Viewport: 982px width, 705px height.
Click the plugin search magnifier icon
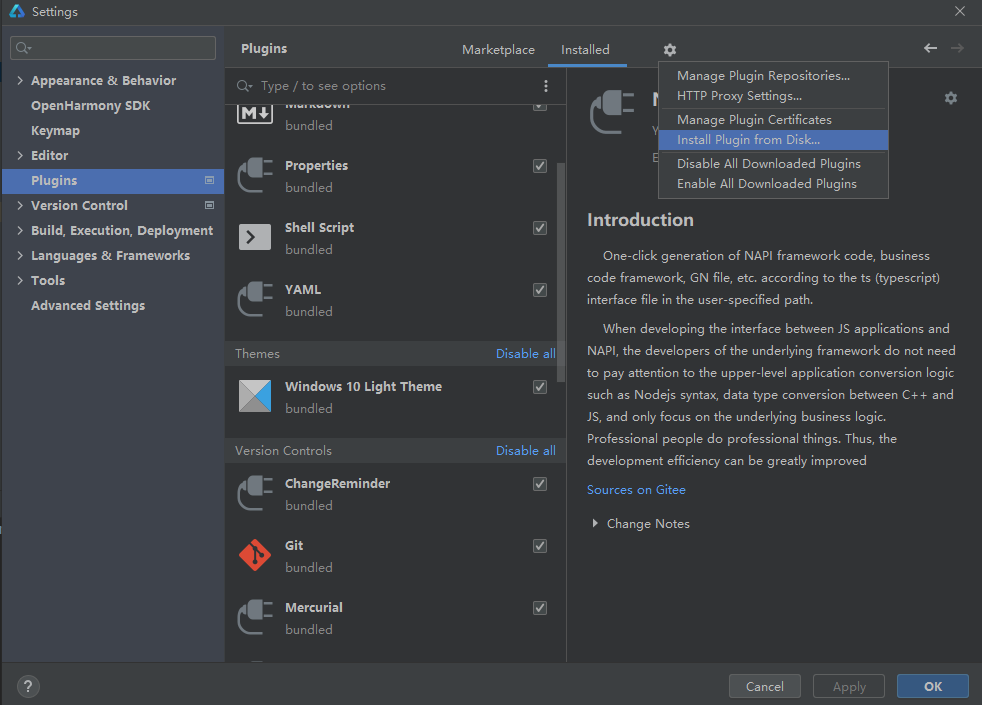click(x=244, y=86)
